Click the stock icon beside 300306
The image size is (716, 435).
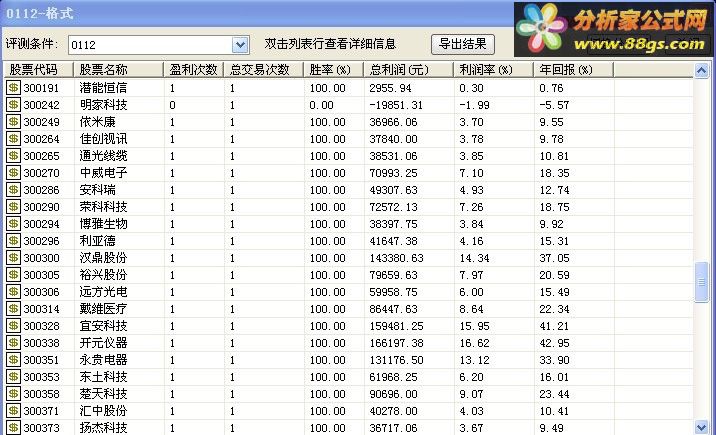click(13, 292)
